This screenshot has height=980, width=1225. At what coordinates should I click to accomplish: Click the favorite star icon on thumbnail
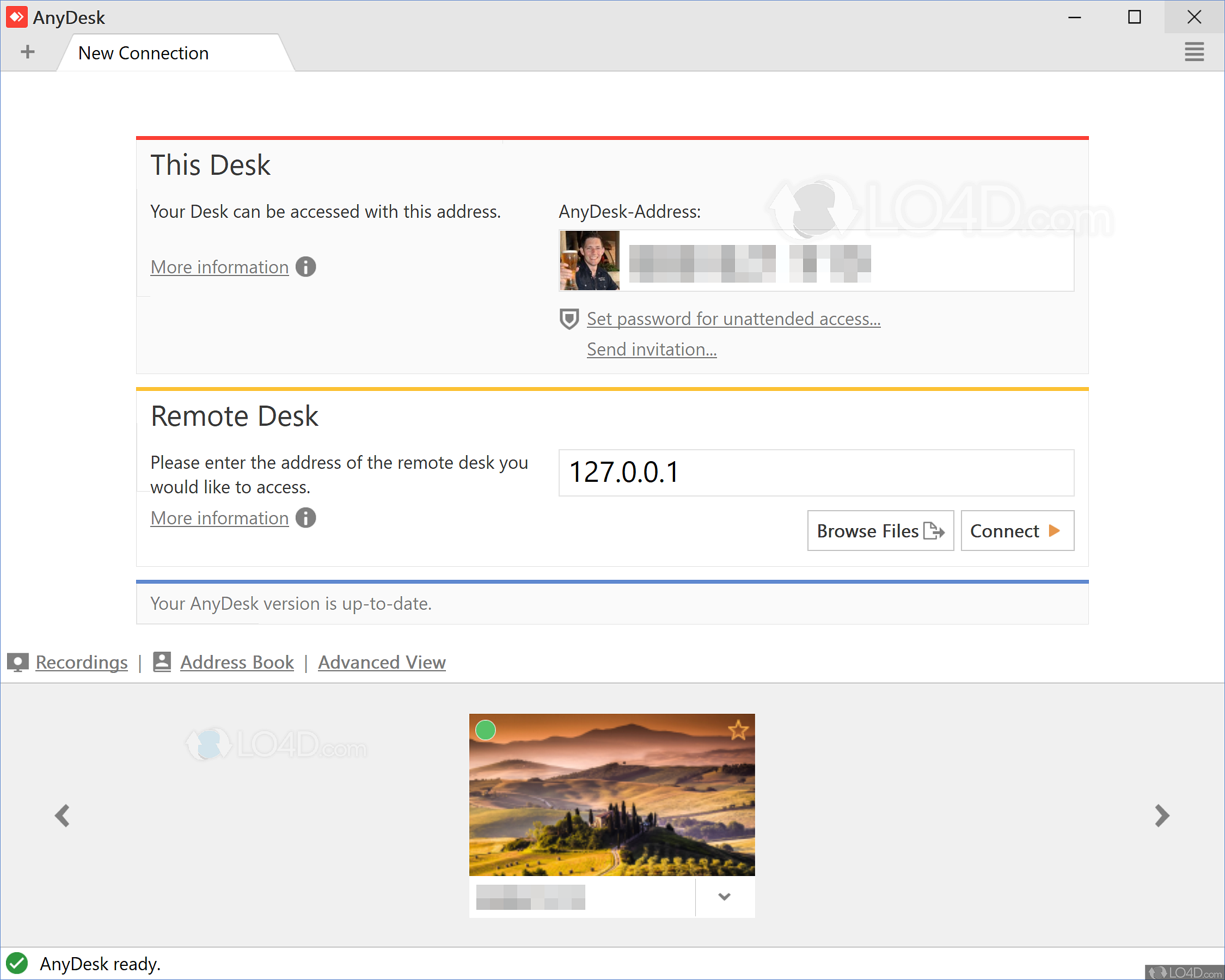click(x=738, y=730)
